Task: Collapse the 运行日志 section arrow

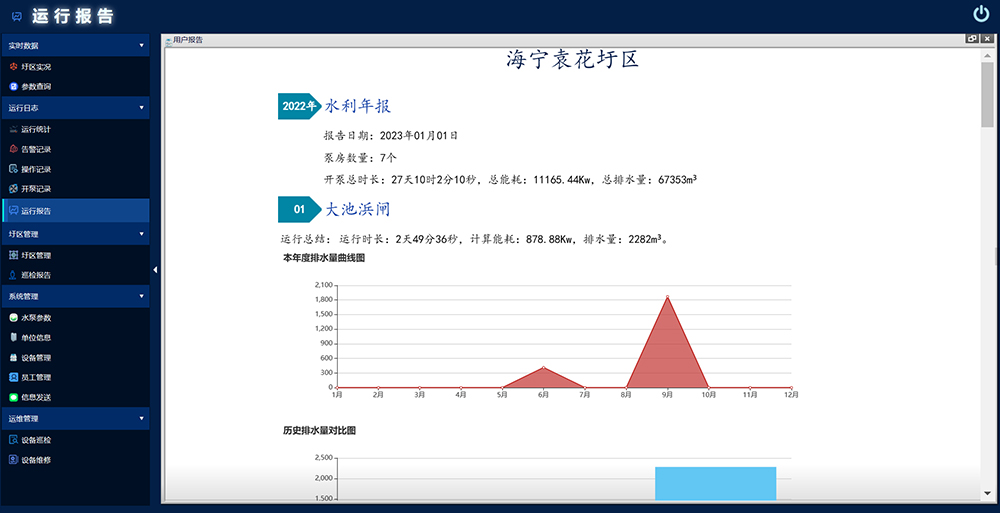Action: (141, 107)
